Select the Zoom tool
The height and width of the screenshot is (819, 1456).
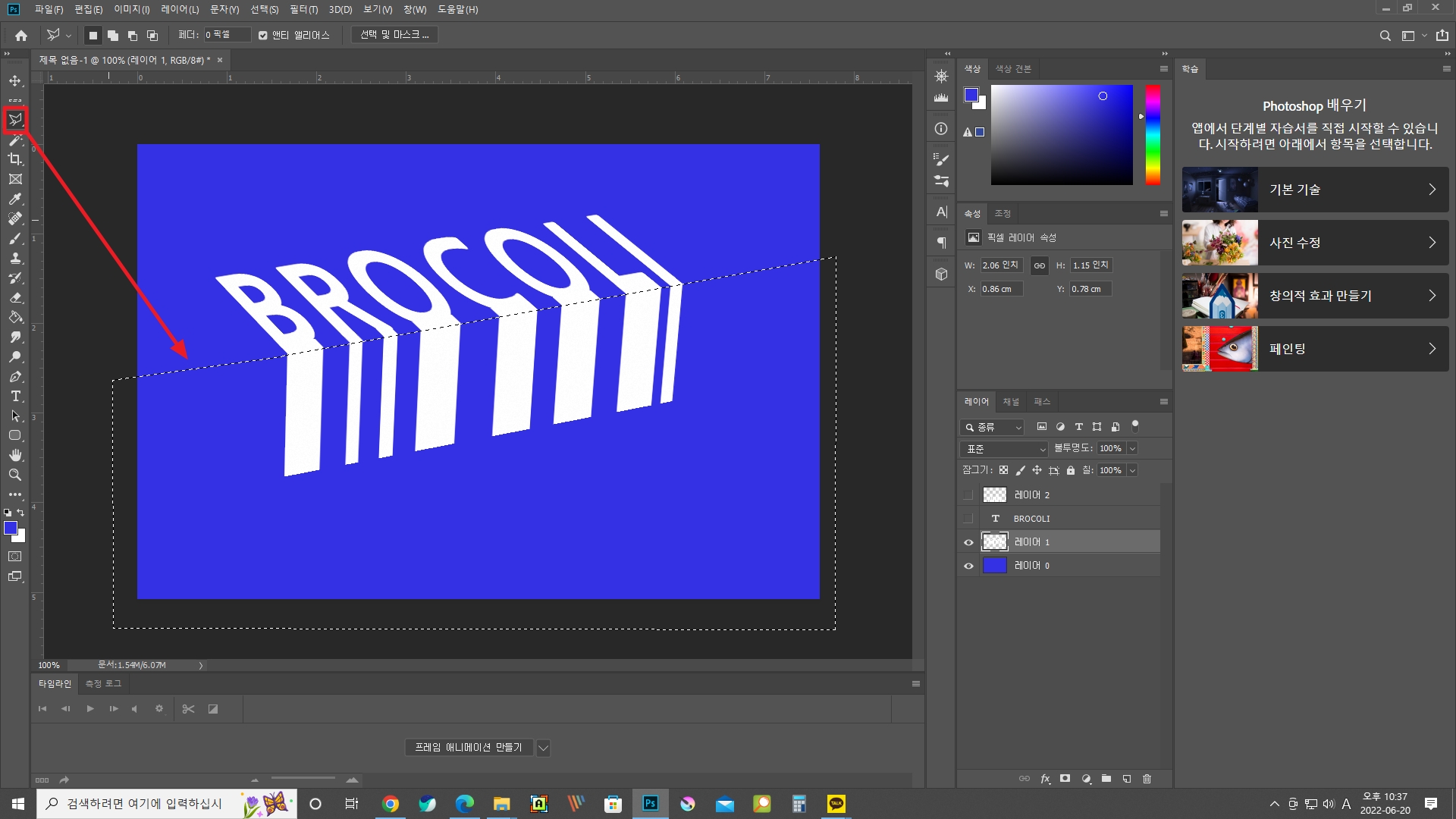pos(15,475)
